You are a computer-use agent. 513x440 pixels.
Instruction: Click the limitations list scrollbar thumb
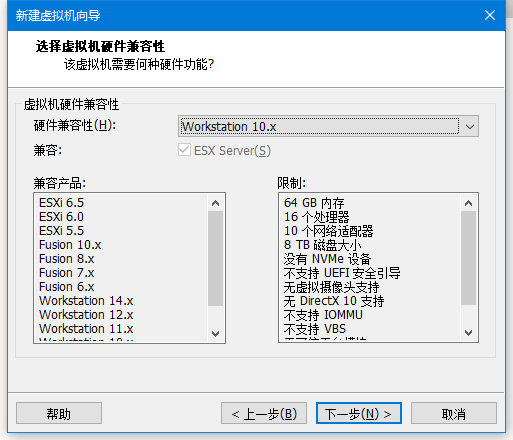click(x=469, y=258)
